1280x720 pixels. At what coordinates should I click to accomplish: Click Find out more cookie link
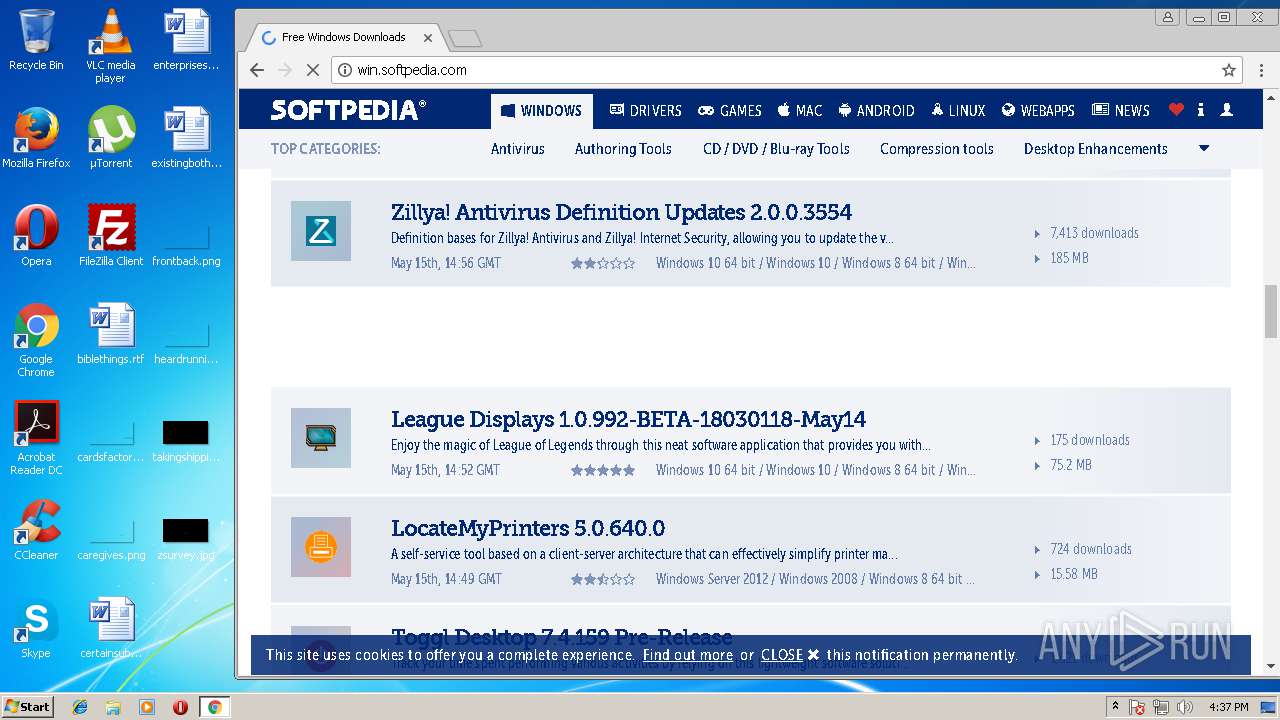pyautogui.click(x=688, y=655)
